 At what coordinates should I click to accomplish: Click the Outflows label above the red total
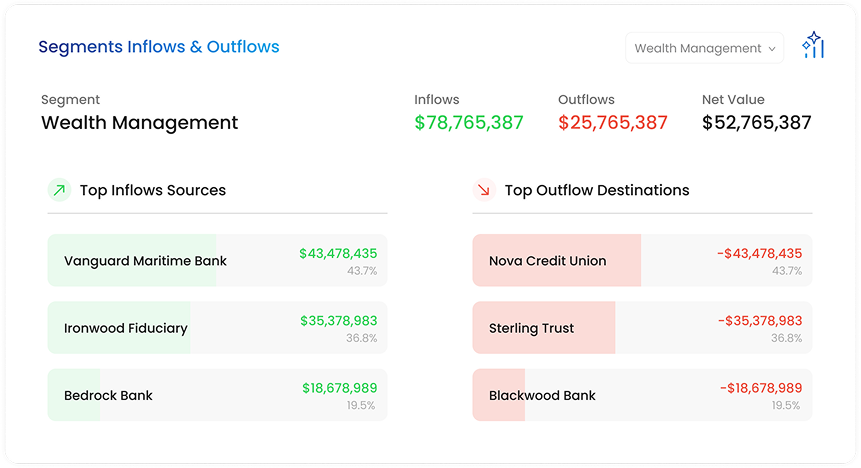586,99
